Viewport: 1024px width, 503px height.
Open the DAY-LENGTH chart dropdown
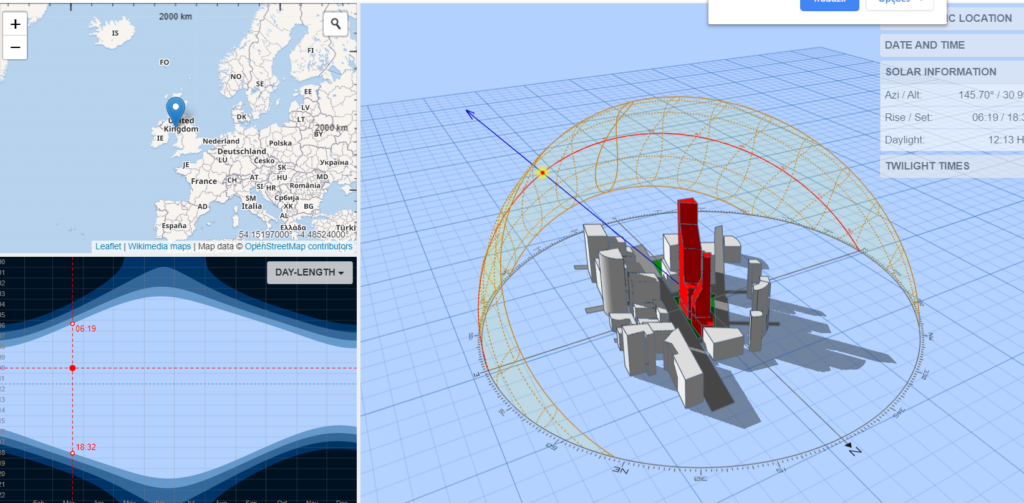(x=310, y=272)
